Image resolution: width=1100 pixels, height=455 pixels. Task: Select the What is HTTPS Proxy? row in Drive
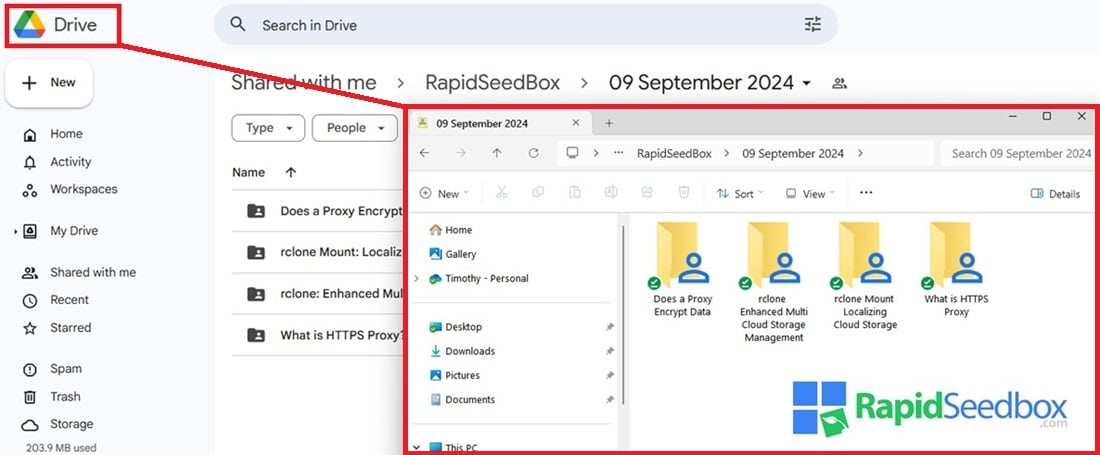[x=318, y=335]
